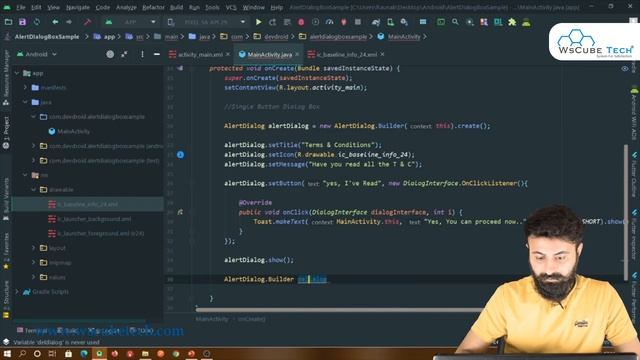640x360 pixels.
Task: Expand the mipmap folder
Action: 34,263
